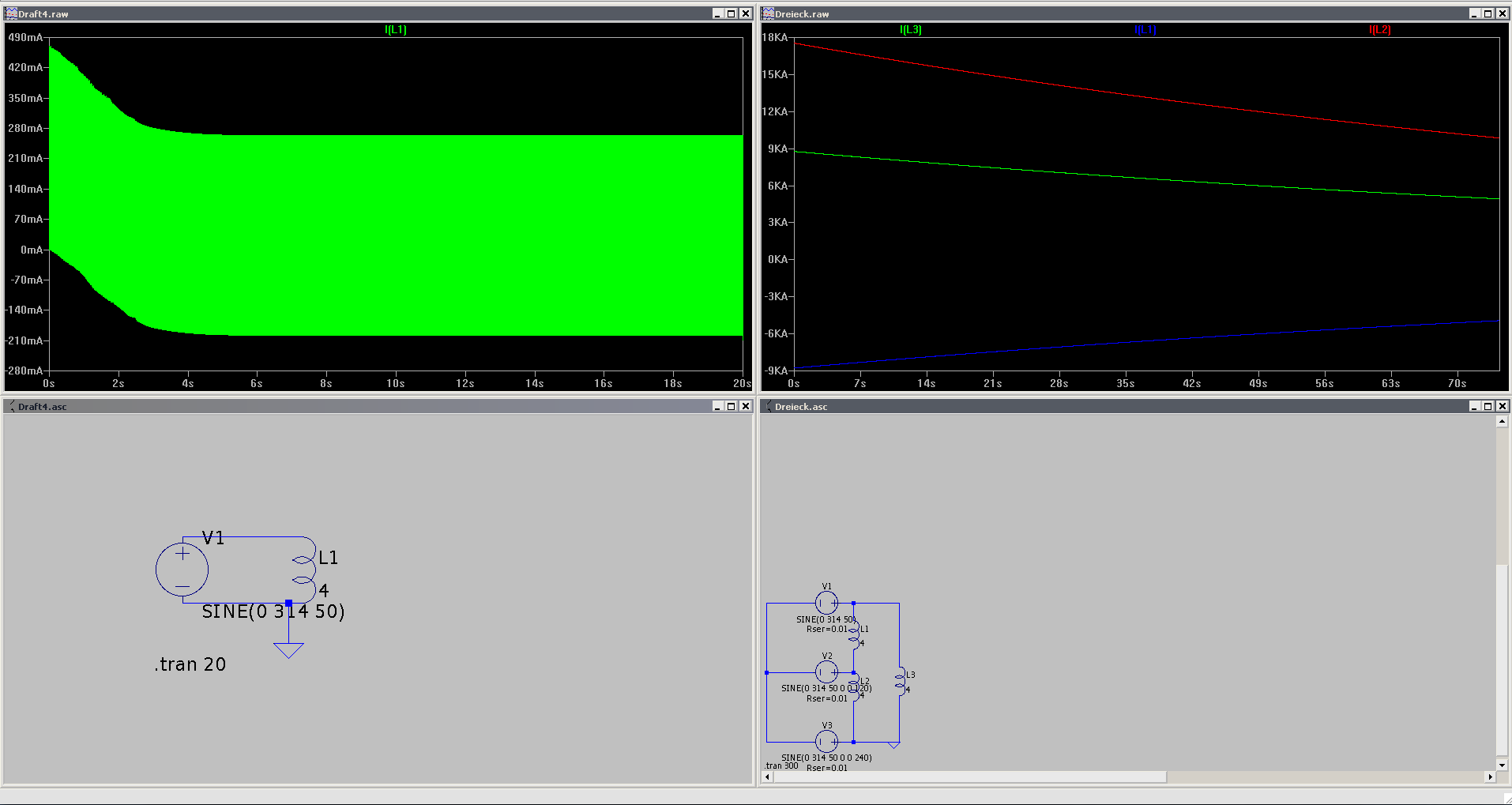Image resolution: width=1512 pixels, height=805 pixels.
Task: Click SINE(0 314 50 0 0 240) text
Action: (826, 758)
